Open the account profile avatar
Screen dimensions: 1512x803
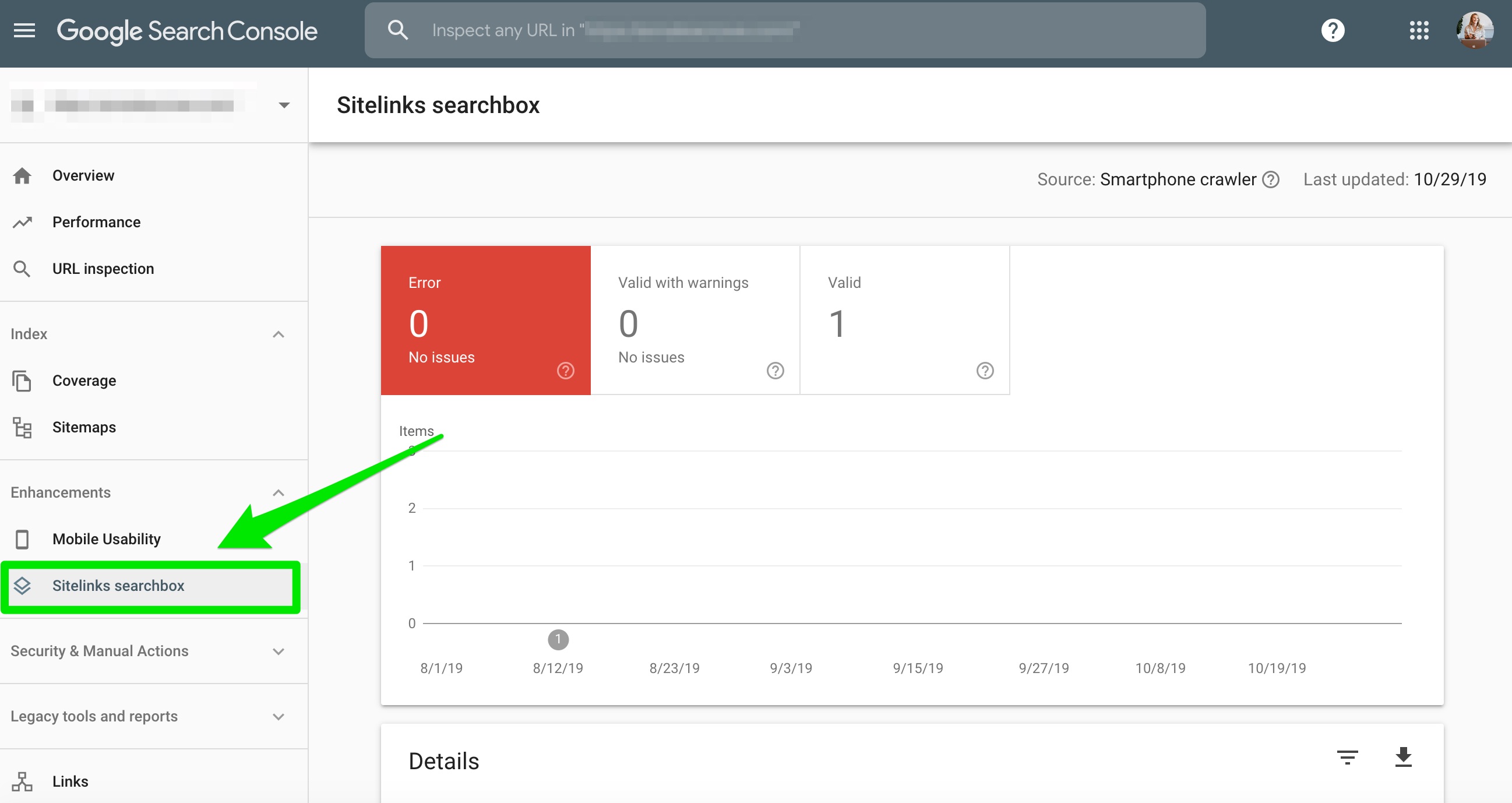point(1475,30)
